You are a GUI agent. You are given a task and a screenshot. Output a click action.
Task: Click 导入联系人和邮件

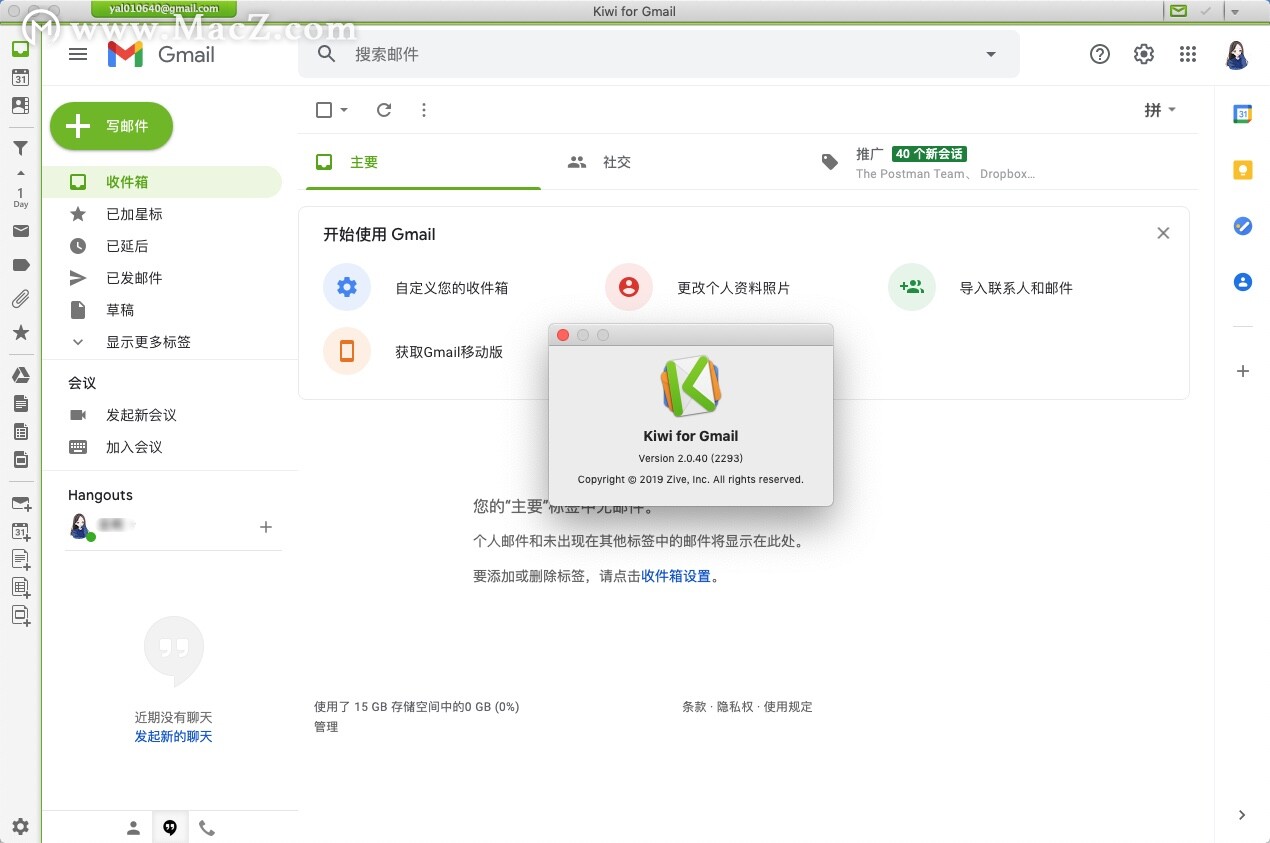pos(1016,288)
